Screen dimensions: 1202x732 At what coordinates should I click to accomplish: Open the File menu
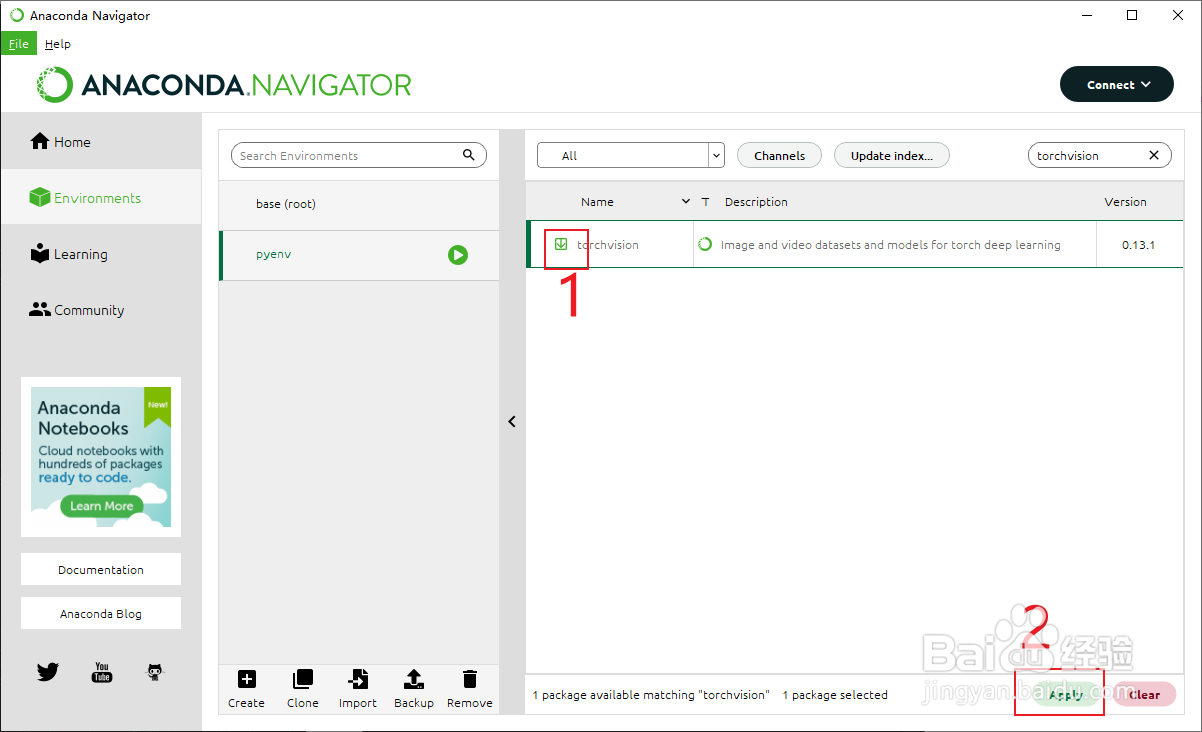(x=19, y=44)
